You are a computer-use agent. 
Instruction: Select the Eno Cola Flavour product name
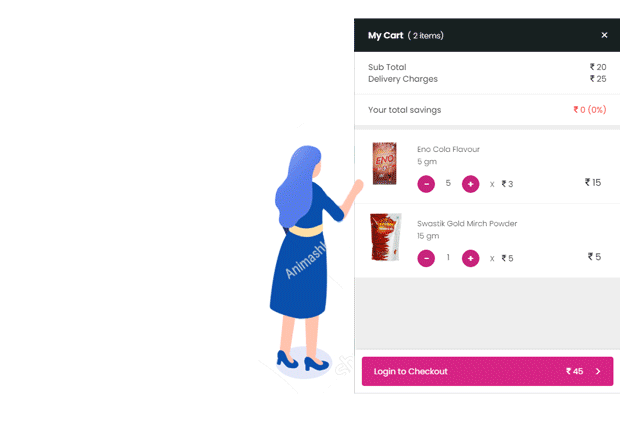click(448, 149)
